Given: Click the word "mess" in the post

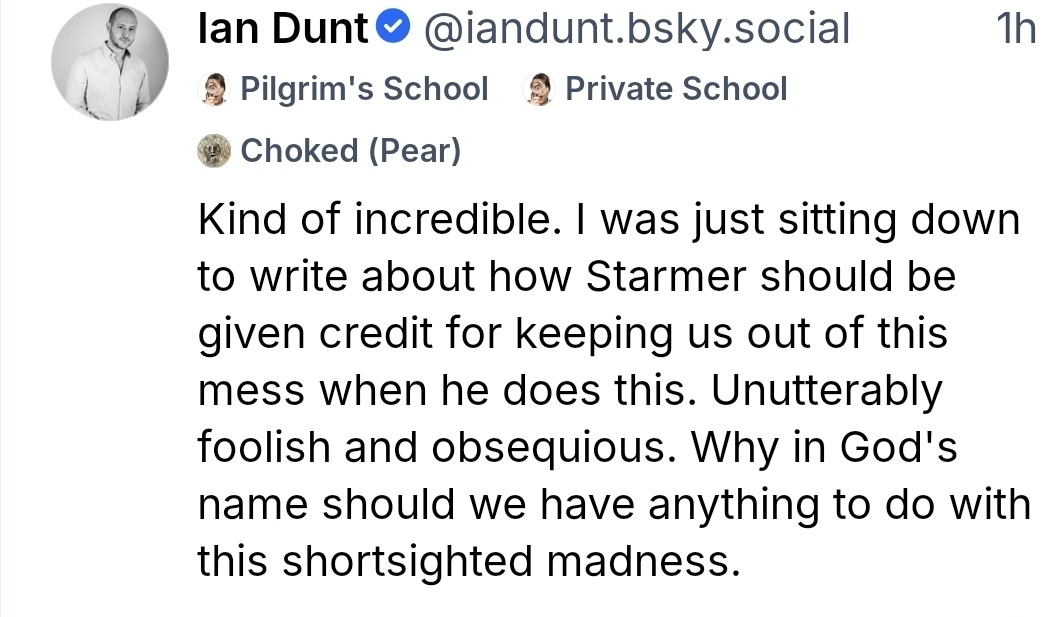Looking at the screenshot, I should (x=250, y=391).
